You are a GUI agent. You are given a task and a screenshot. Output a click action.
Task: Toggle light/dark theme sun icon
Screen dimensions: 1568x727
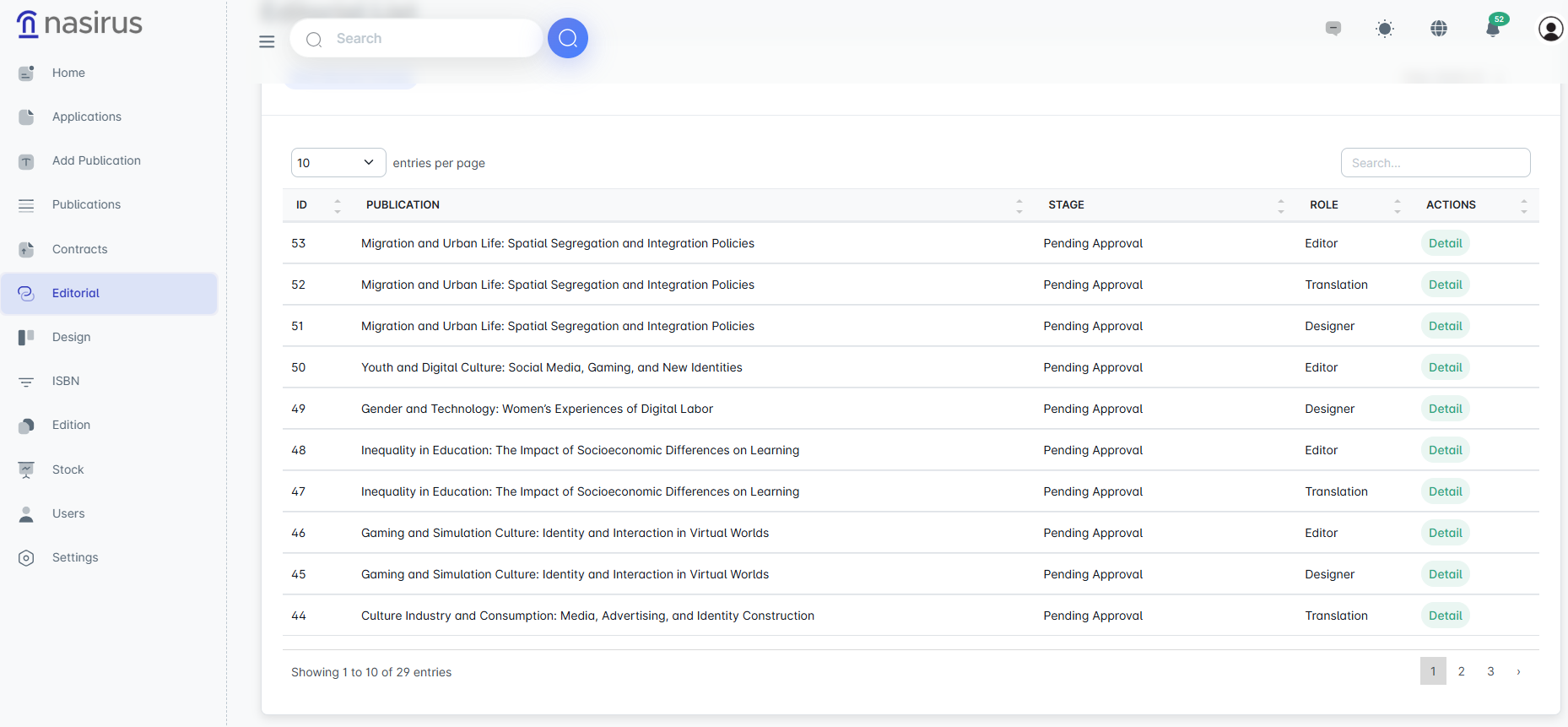pyautogui.click(x=1385, y=29)
